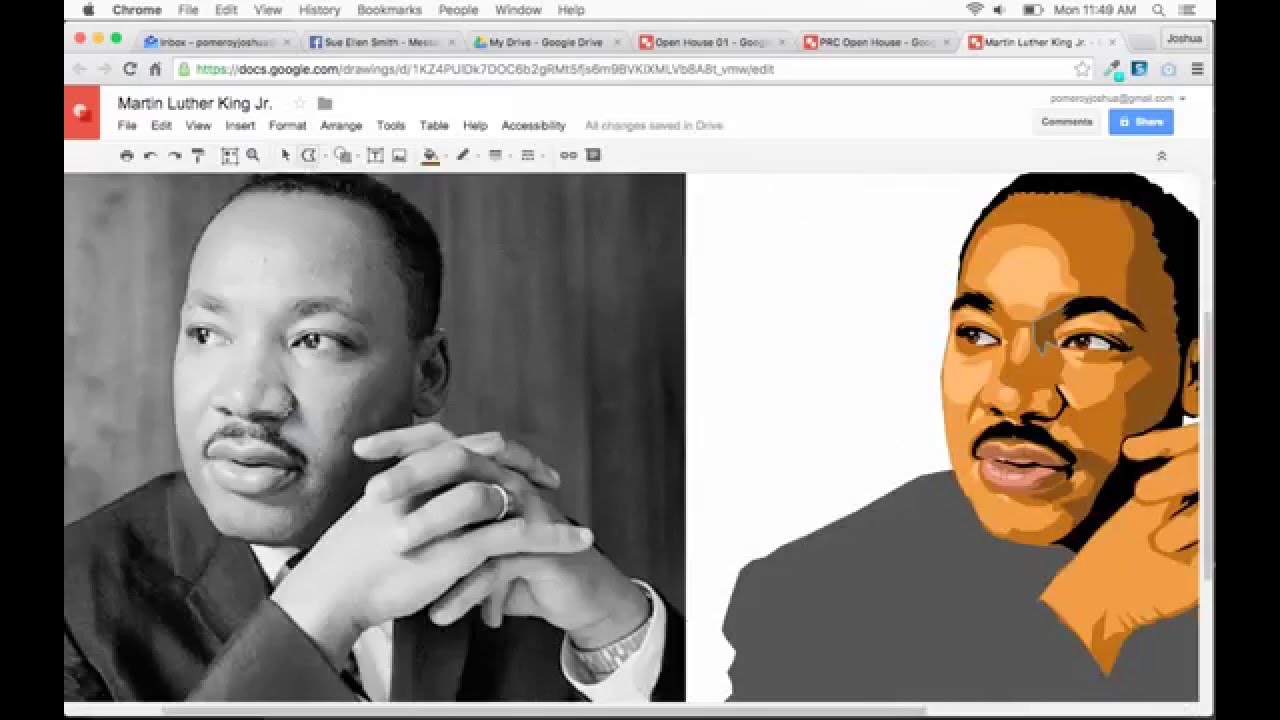Select the line tool in the toolbar
Image resolution: width=1280 pixels, height=720 pixels.
[x=311, y=155]
